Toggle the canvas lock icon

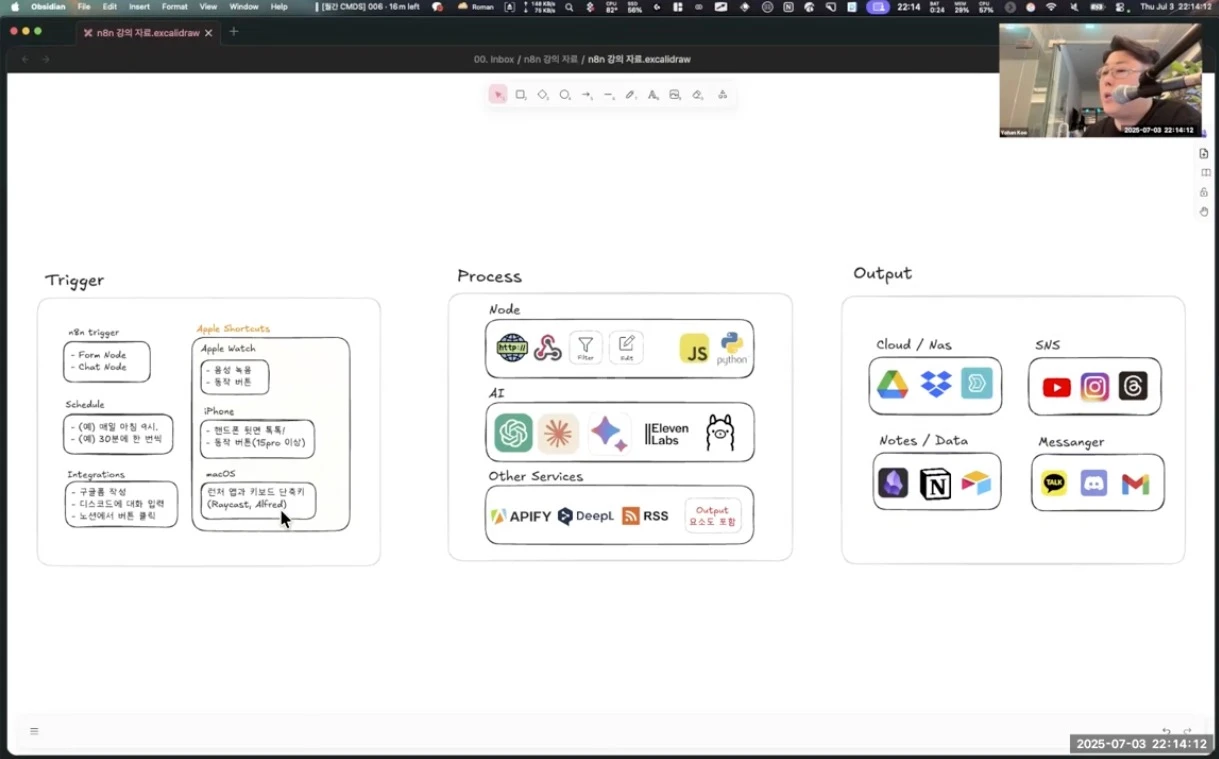coord(1204,192)
